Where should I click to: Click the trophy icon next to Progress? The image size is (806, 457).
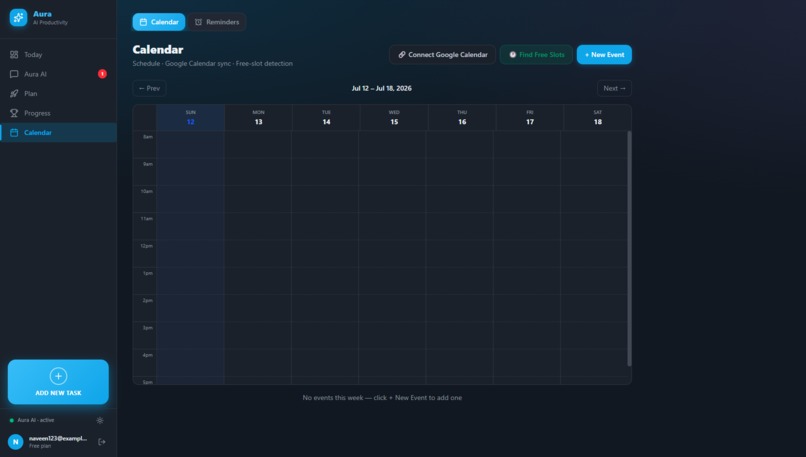[x=14, y=113]
